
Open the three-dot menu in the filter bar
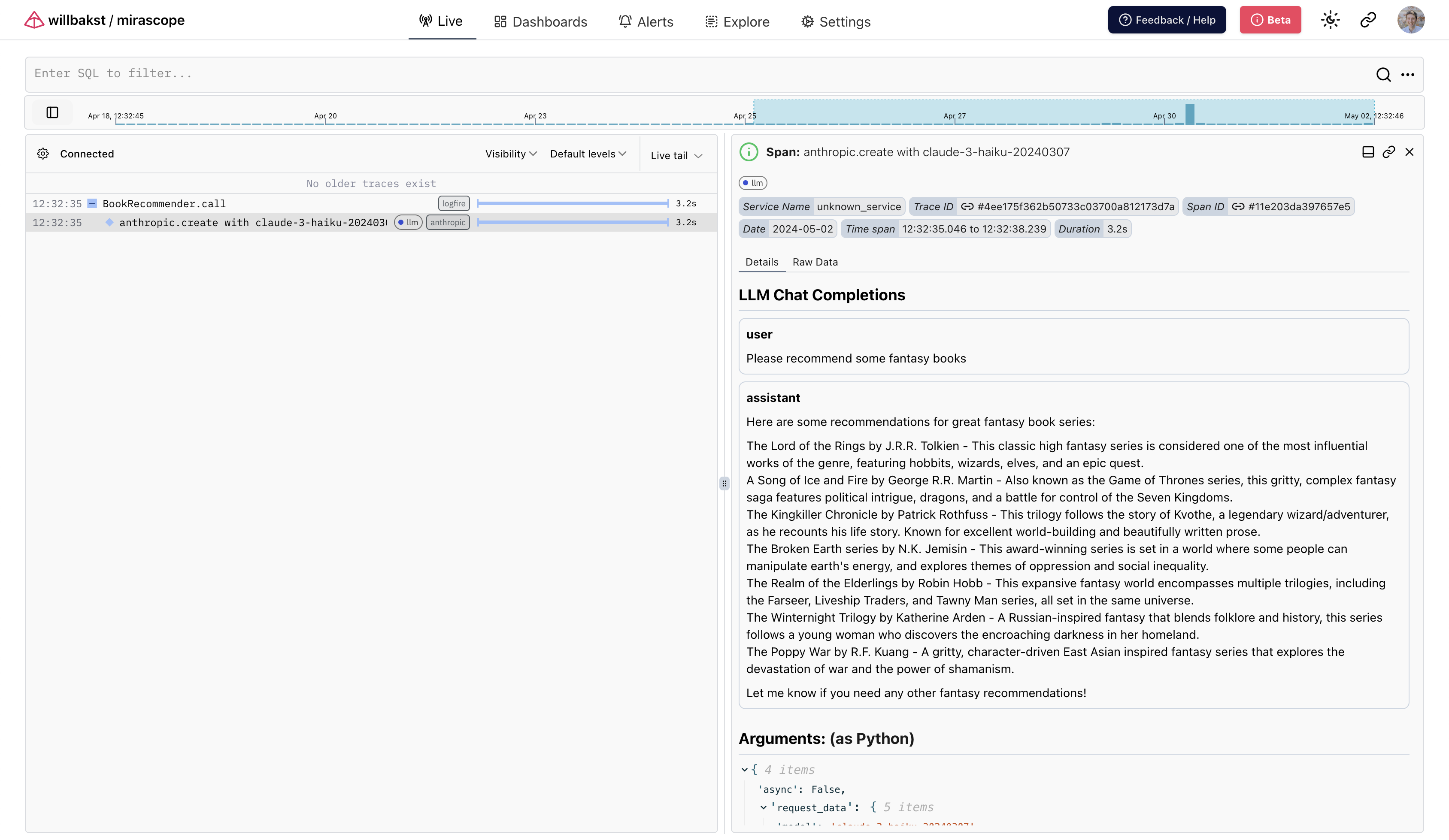coord(1408,75)
